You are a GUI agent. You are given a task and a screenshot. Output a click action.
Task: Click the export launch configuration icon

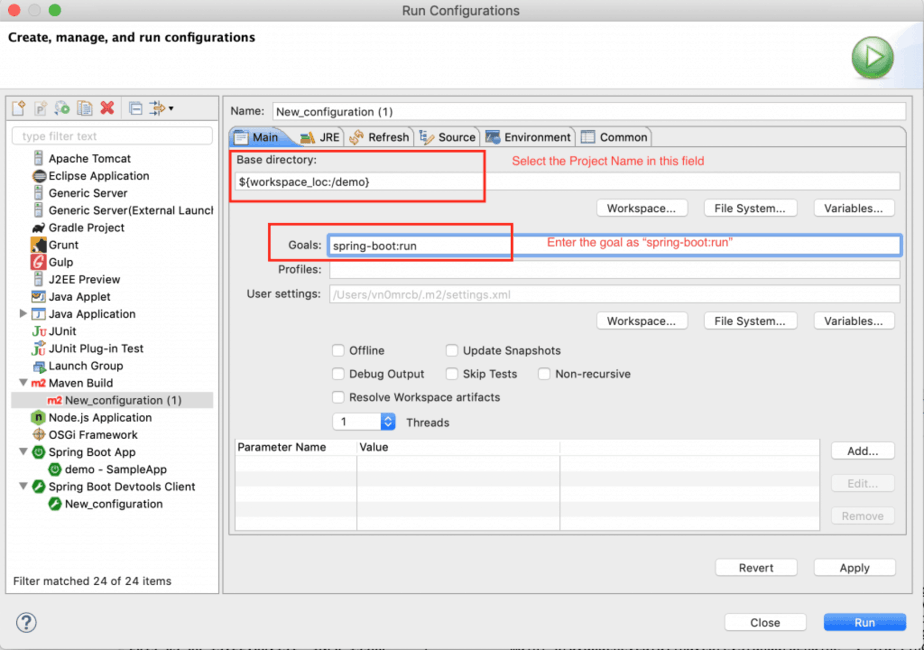(x=62, y=108)
